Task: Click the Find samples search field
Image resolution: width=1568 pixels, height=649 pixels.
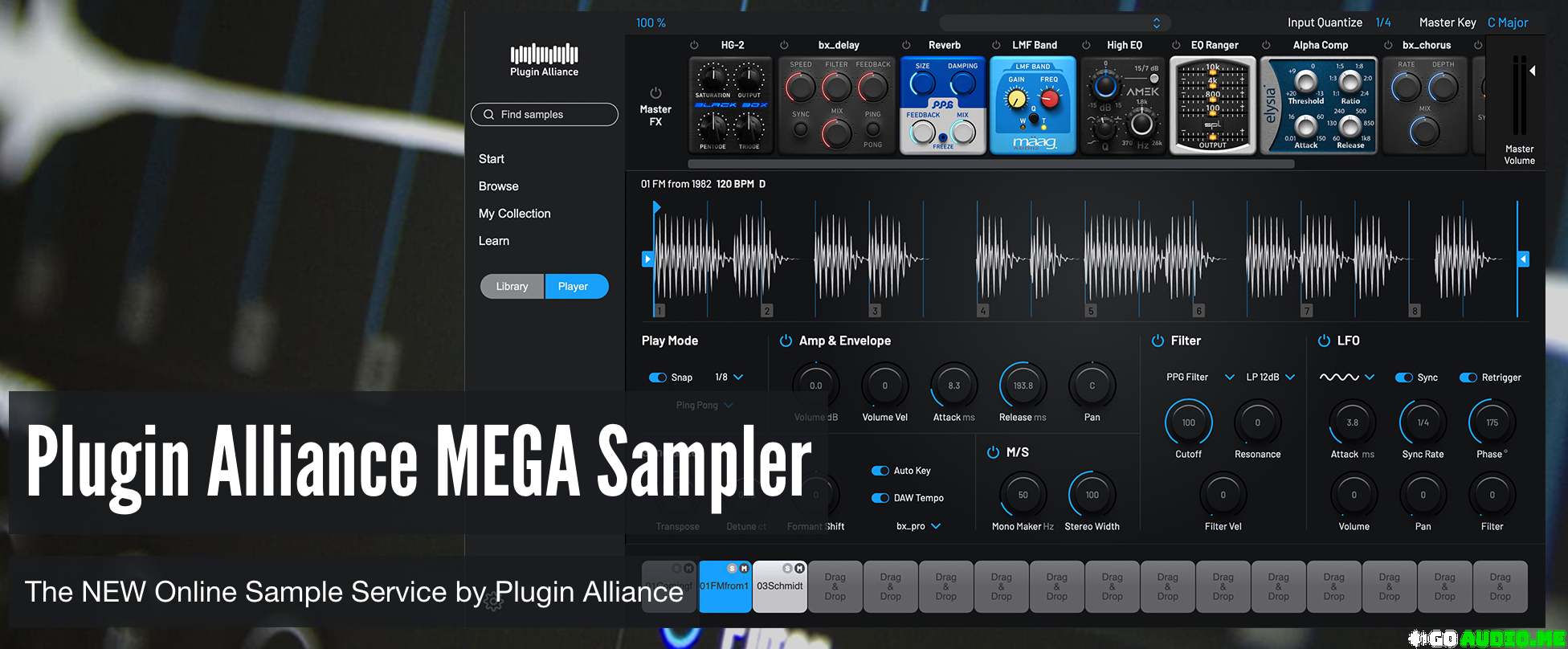Action: coord(545,115)
